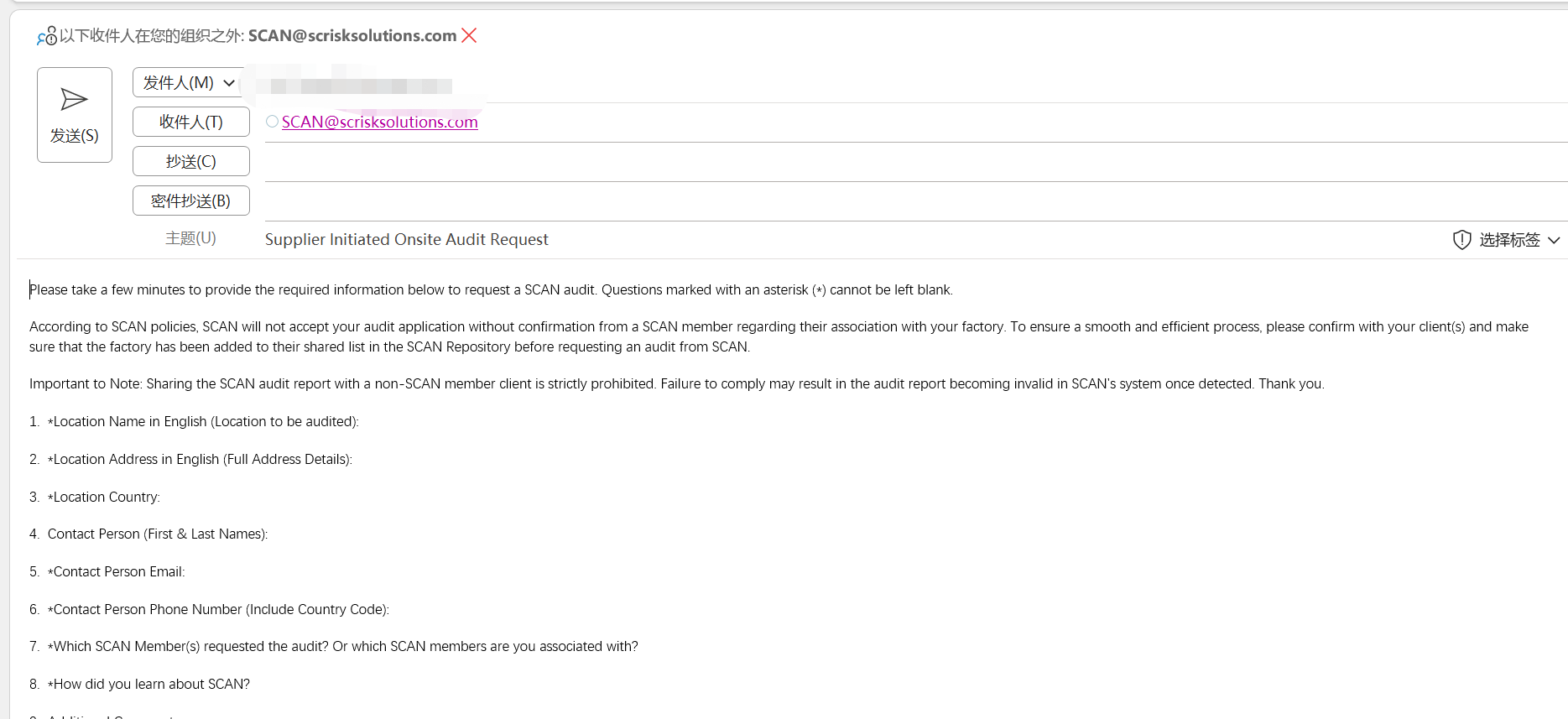The image size is (1568, 719).
Task: Open the 抄送(C) carbon copy picker
Action: [x=191, y=161]
